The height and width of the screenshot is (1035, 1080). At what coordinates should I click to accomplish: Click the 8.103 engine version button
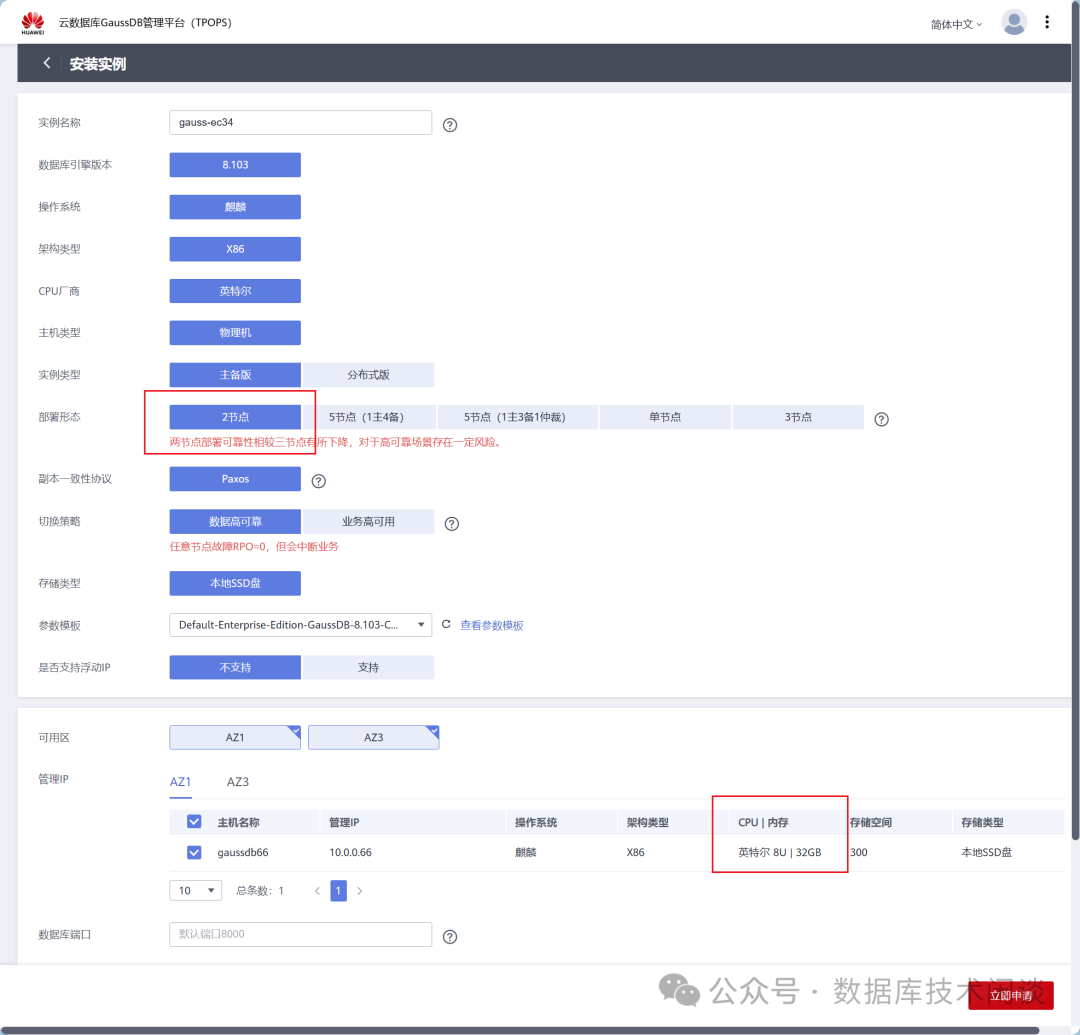[x=235, y=165]
